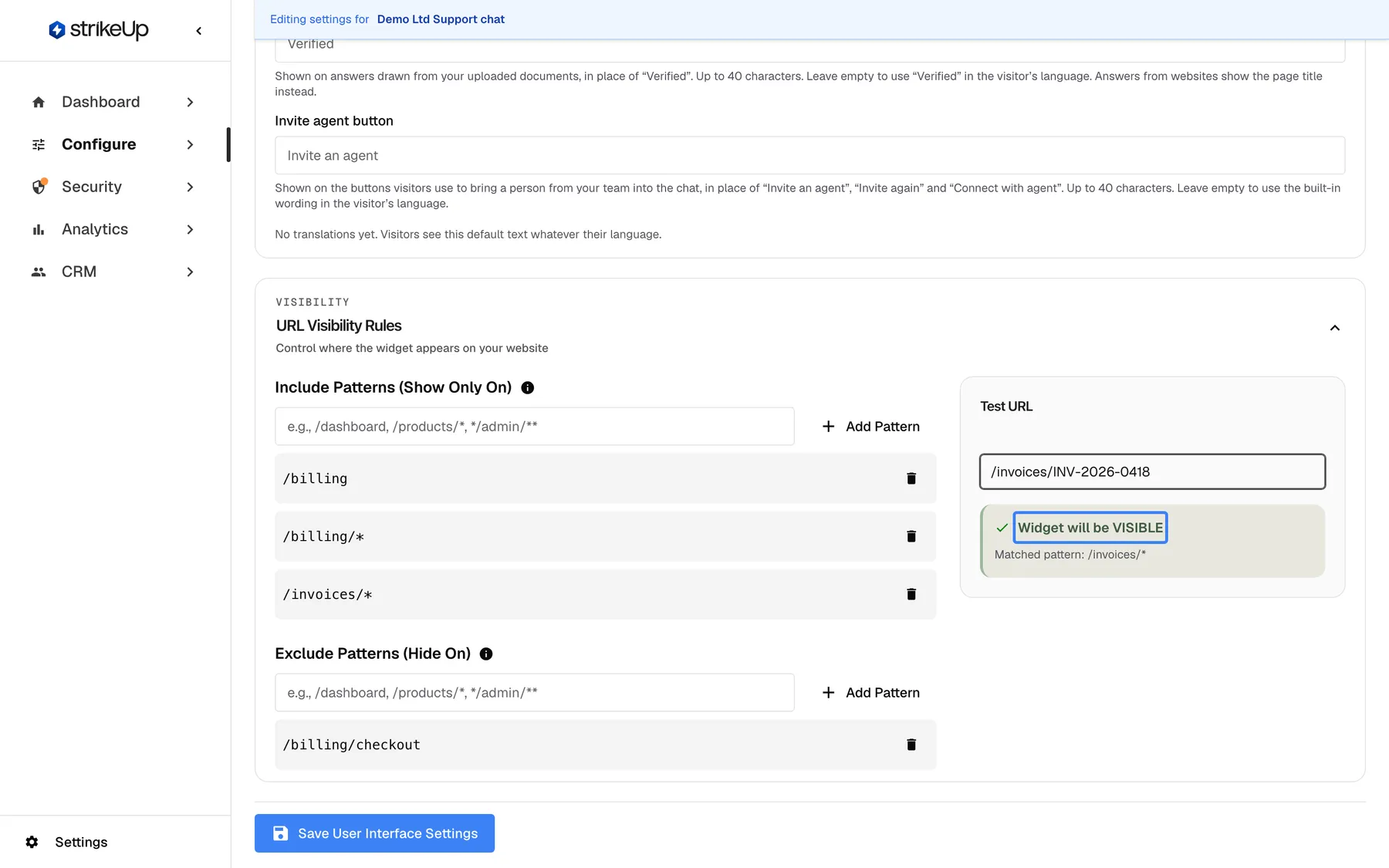The image size is (1389, 868).
Task: Select the /billing/checkout pattern text
Action: pyautogui.click(x=352, y=745)
